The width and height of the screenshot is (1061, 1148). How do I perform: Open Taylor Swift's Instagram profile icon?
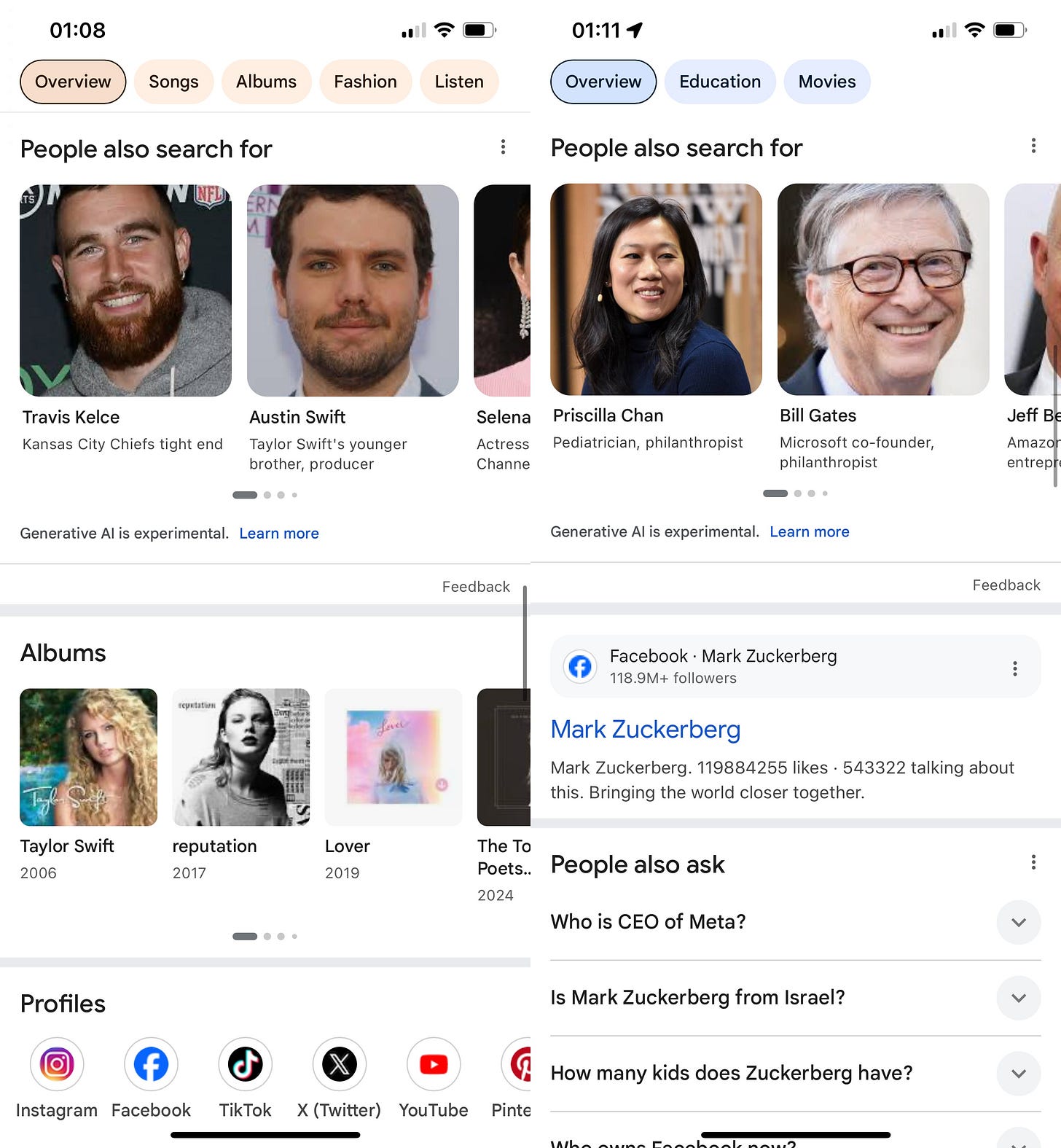57,1064
